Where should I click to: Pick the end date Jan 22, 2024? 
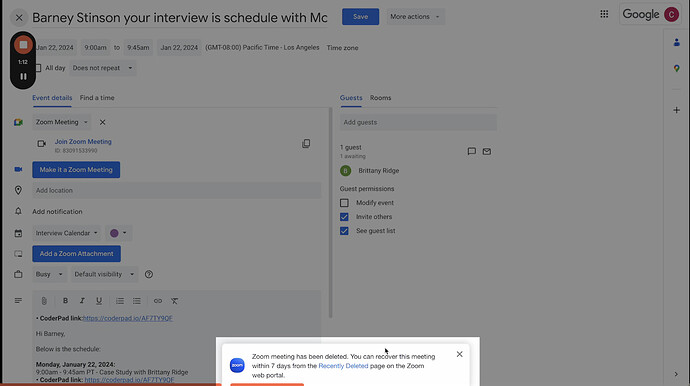click(x=179, y=48)
